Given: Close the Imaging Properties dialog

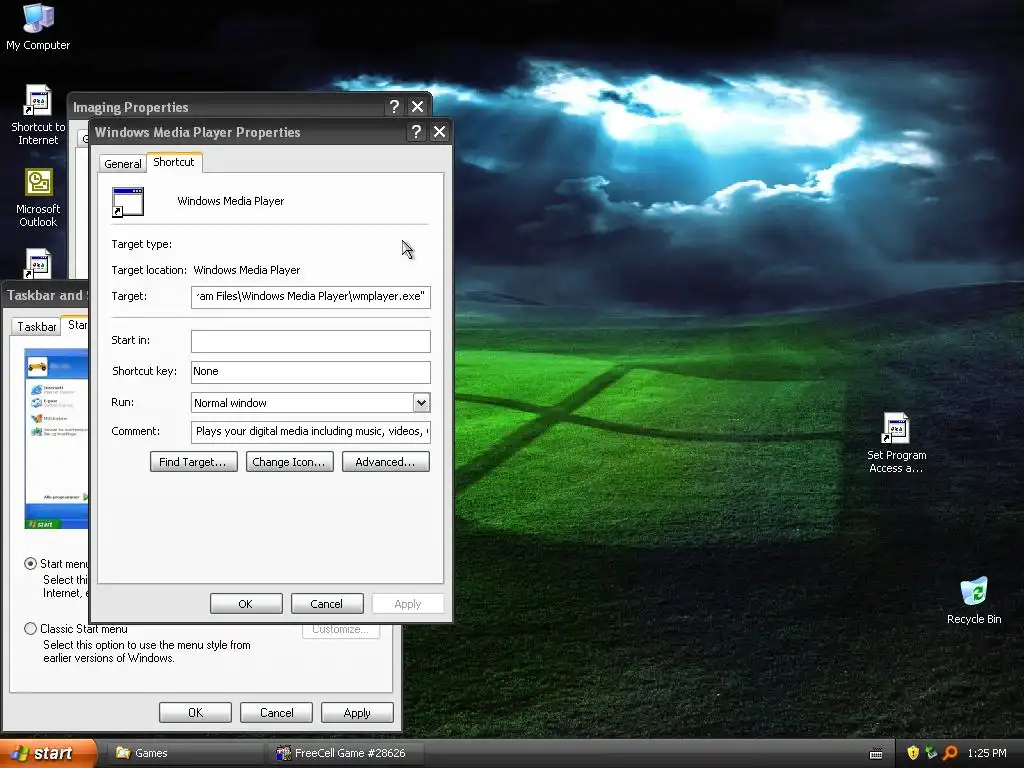Looking at the screenshot, I should pyautogui.click(x=417, y=106).
